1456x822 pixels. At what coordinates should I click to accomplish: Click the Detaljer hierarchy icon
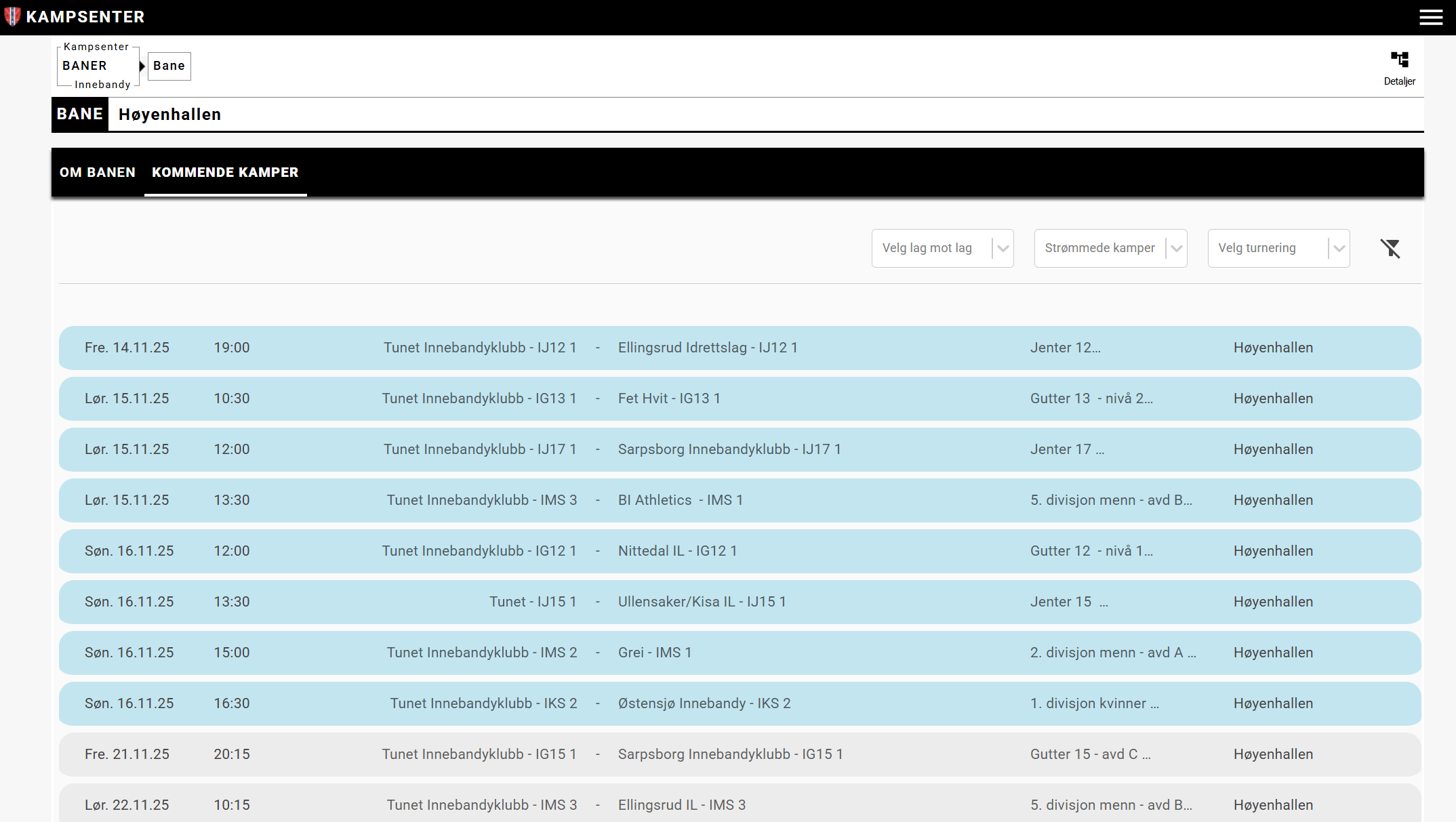coord(1399,60)
